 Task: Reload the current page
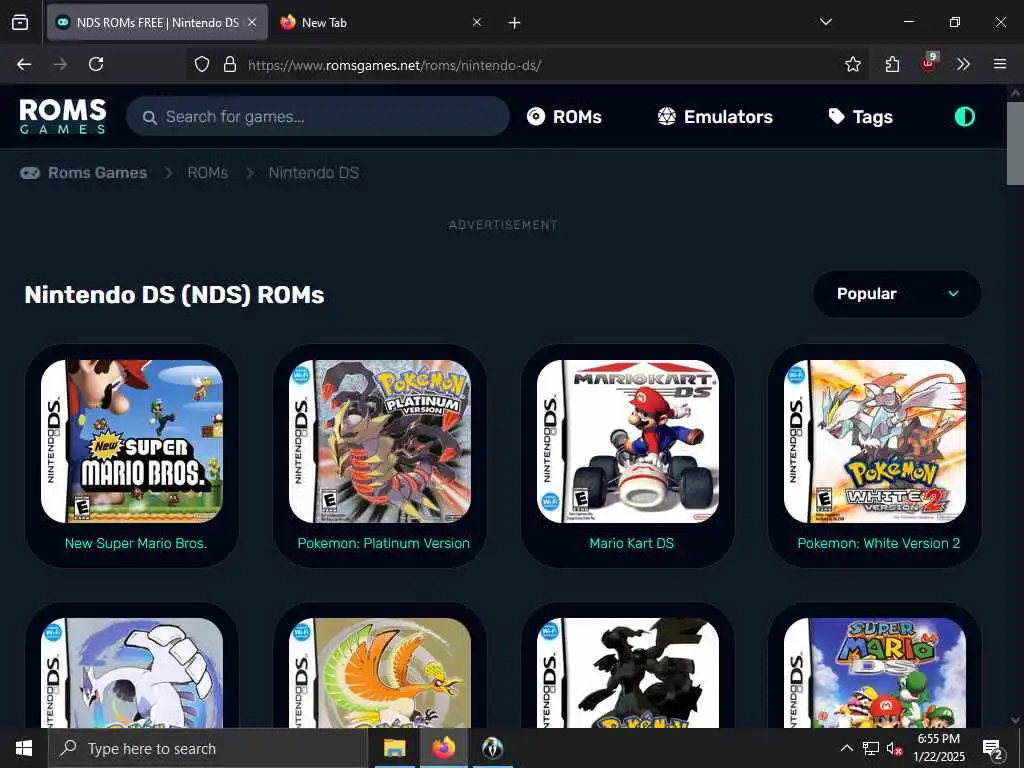(x=96, y=64)
